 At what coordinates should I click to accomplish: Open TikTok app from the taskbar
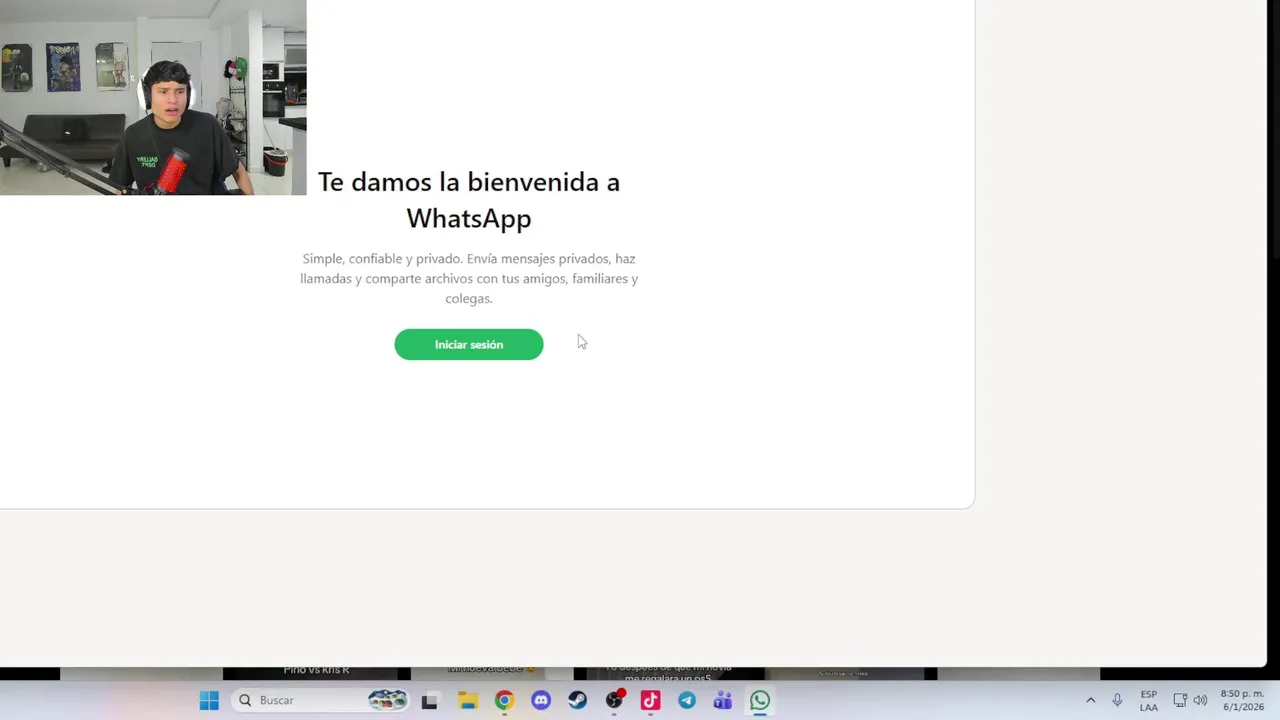pos(650,701)
